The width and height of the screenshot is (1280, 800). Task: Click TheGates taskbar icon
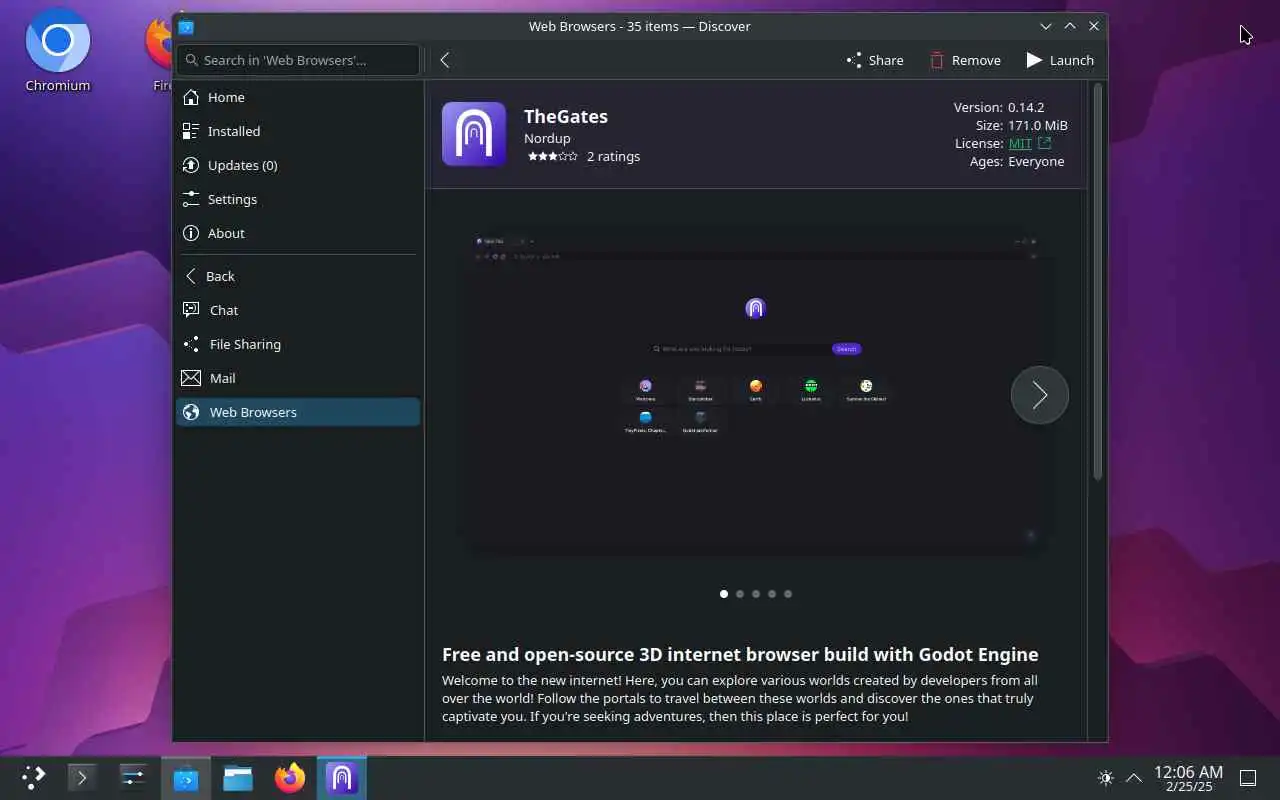(x=342, y=777)
